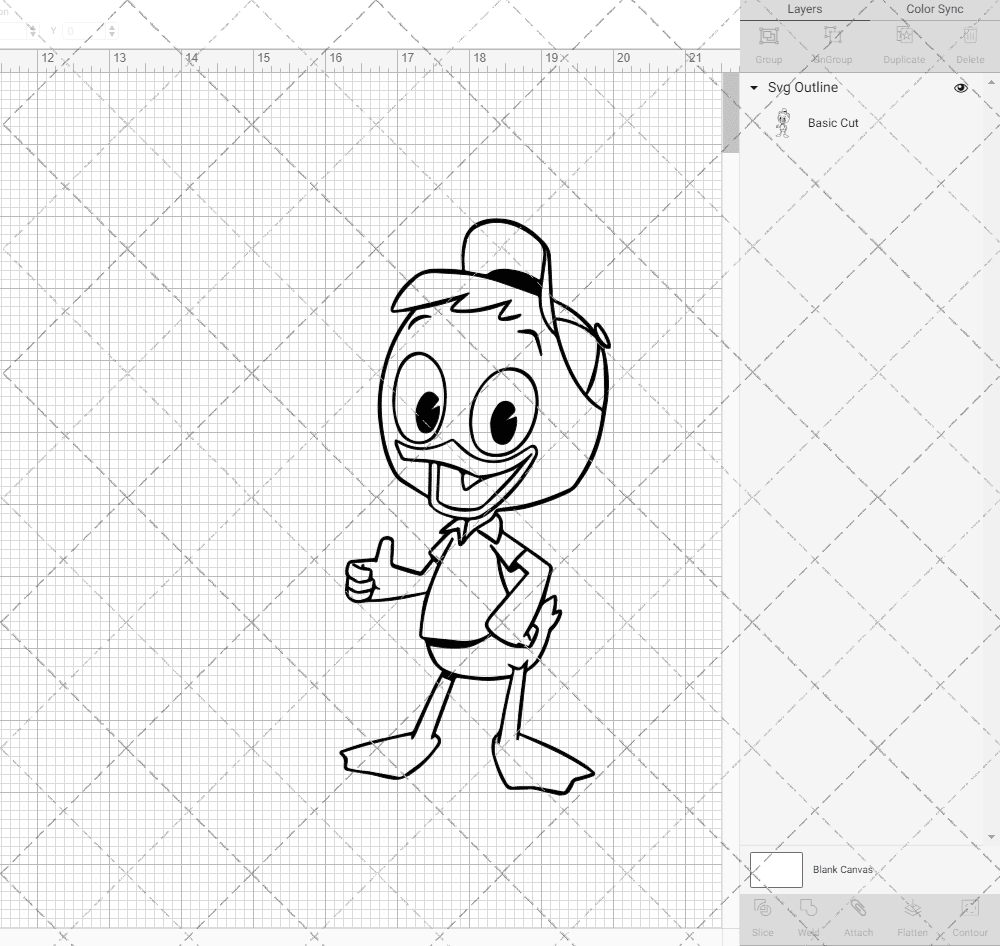
Task: Switch to the Color Sync tab
Action: (934, 10)
